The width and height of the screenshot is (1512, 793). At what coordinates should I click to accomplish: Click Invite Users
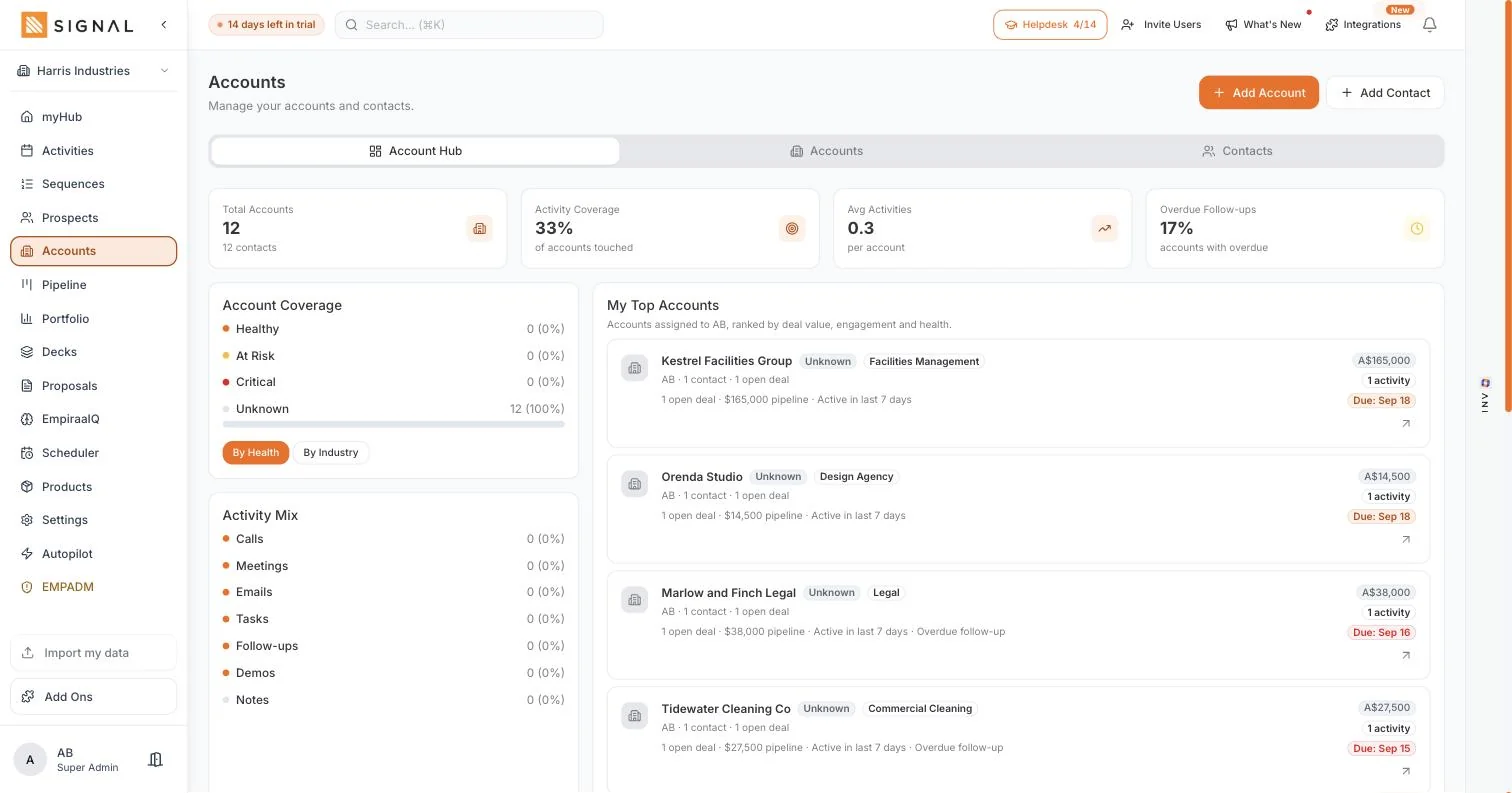(1161, 25)
